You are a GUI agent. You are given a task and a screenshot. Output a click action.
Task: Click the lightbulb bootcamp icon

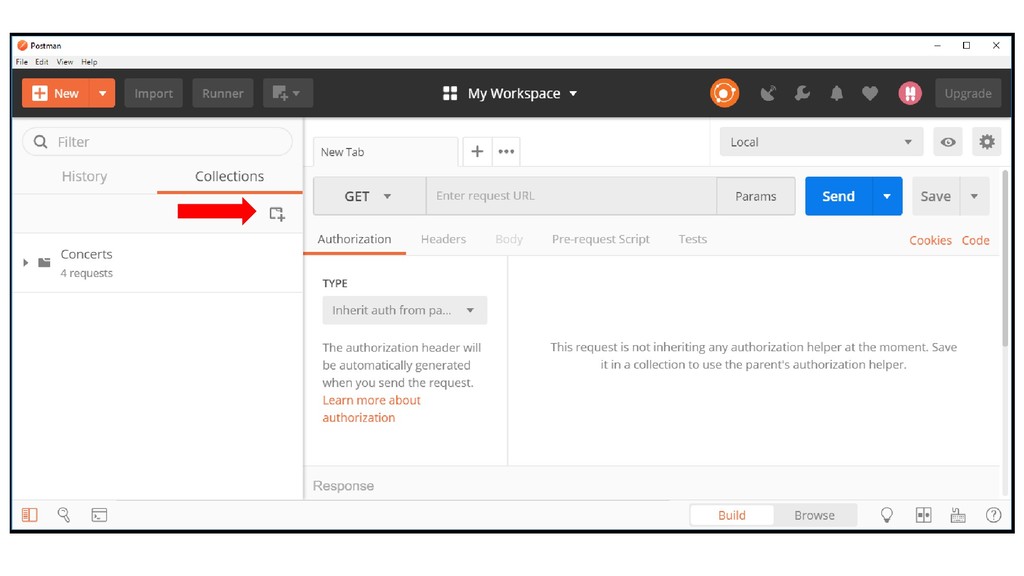point(886,515)
